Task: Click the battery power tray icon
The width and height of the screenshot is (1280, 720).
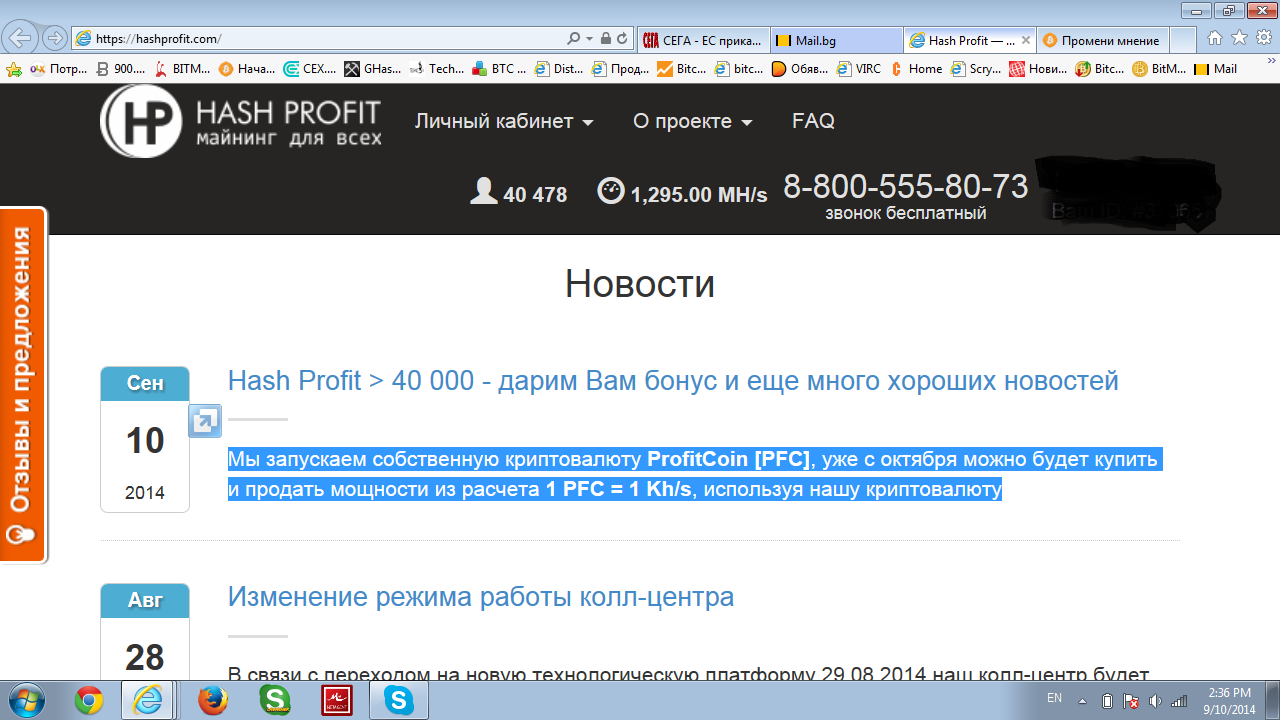Action: pyautogui.click(x=1107, y=701)
